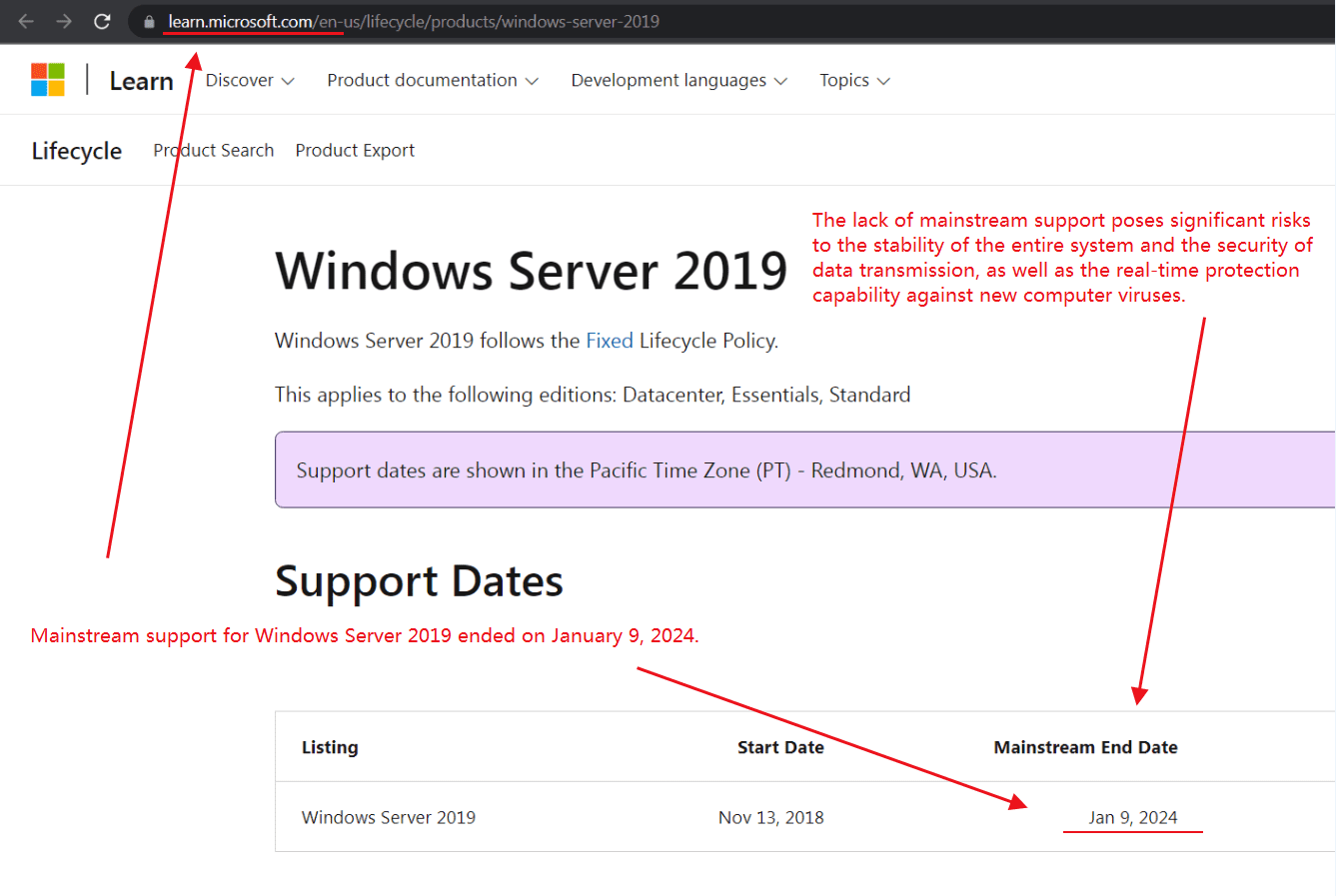This screenshot has width=1336, height=896.
Task: Expand the Discover dropdown menu
Action: (250, 81)
